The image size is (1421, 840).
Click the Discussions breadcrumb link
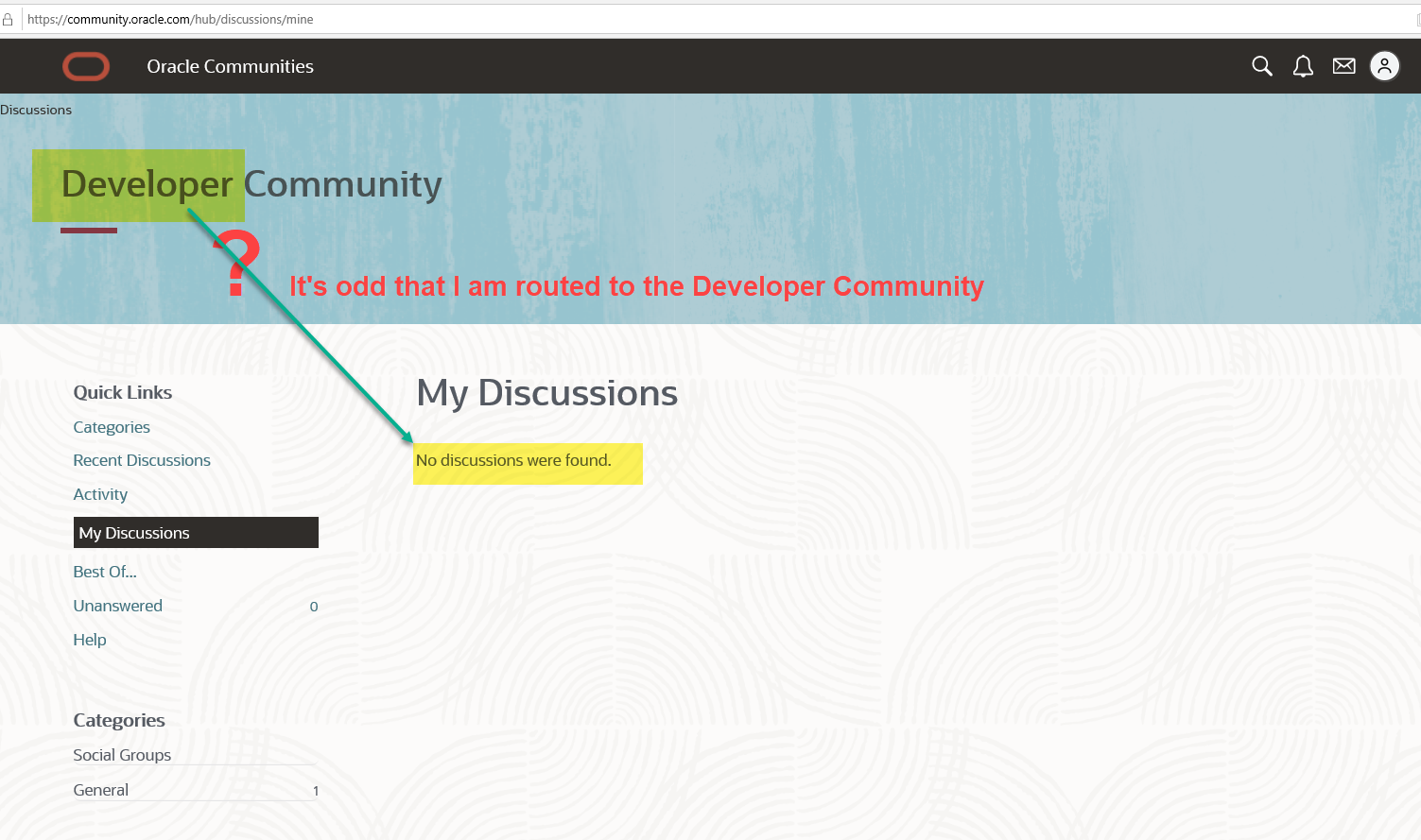click(x=36, y=110)
